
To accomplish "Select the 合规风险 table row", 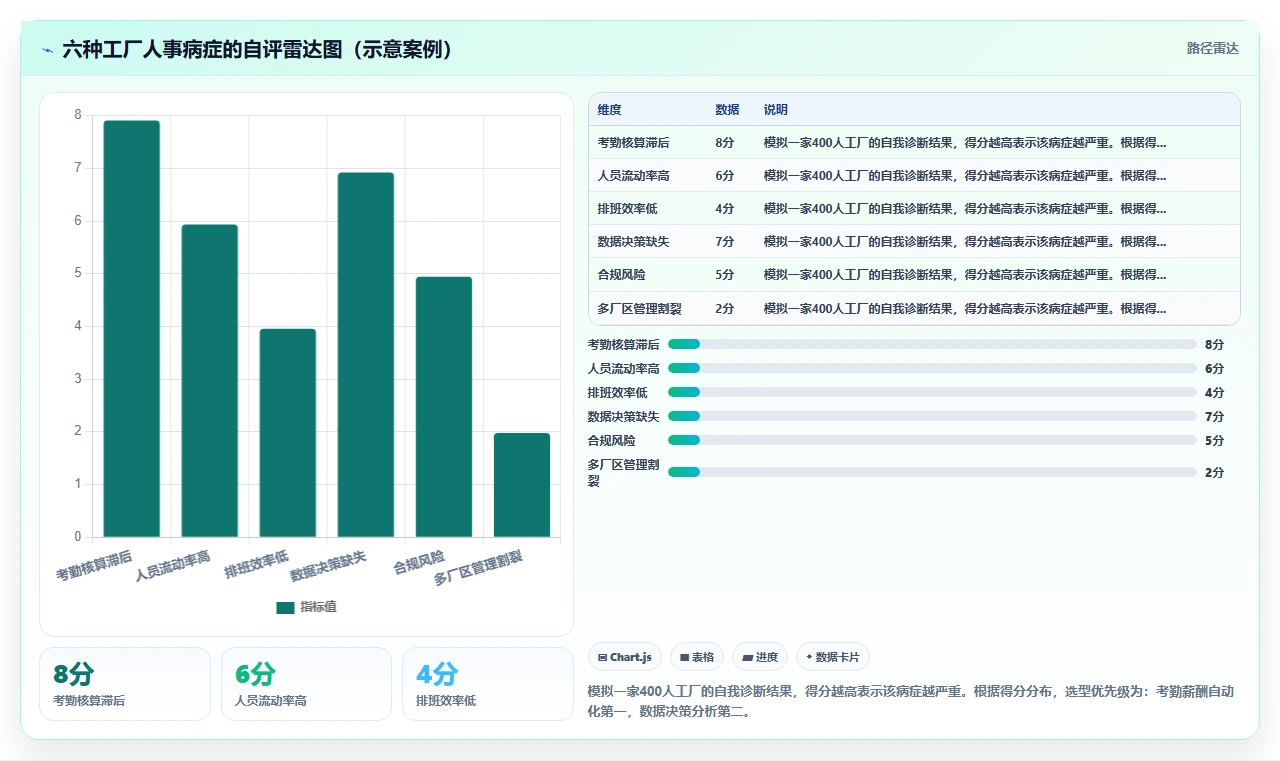I will [914, 274].
